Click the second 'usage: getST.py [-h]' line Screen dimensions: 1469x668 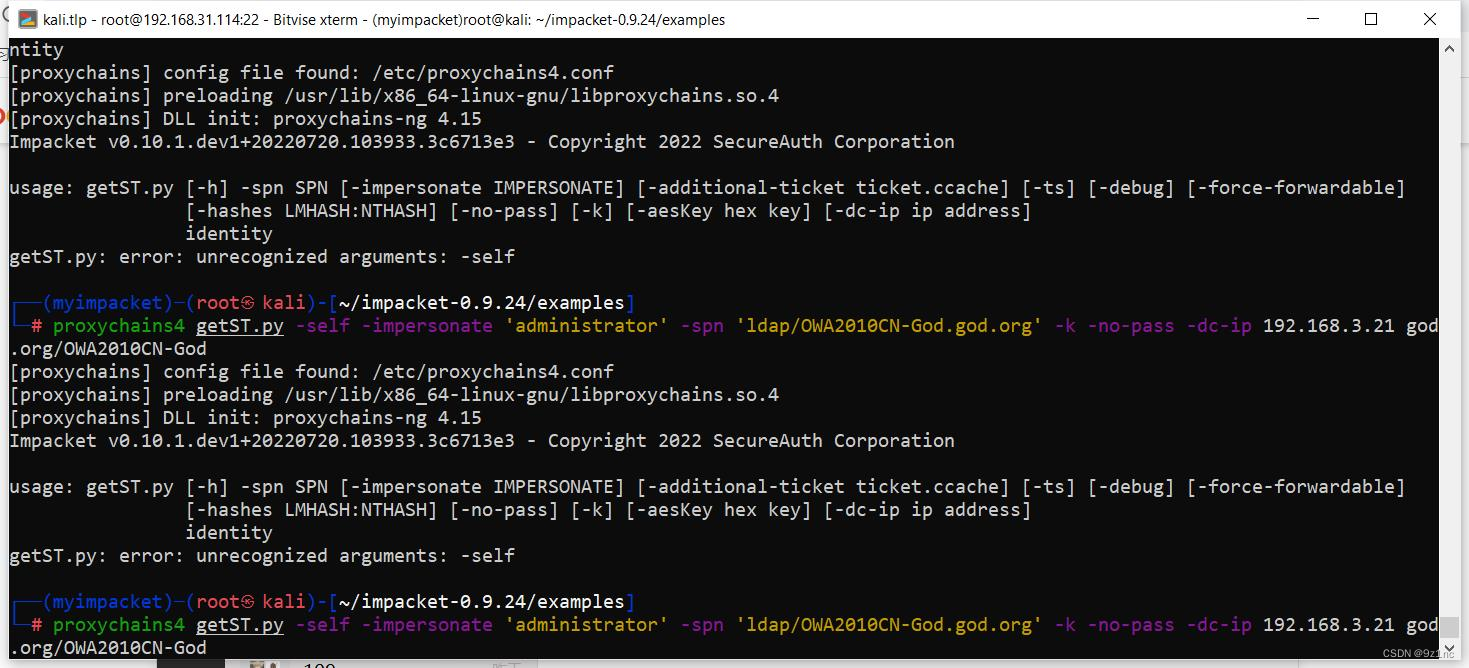(707, 487)
